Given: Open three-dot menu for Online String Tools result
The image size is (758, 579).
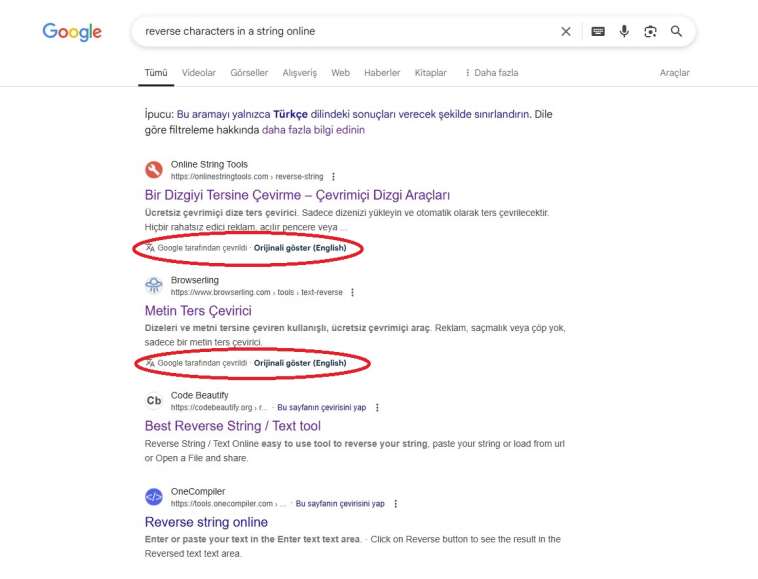Looking at the screenshot, I should click(x=334, y=177).
